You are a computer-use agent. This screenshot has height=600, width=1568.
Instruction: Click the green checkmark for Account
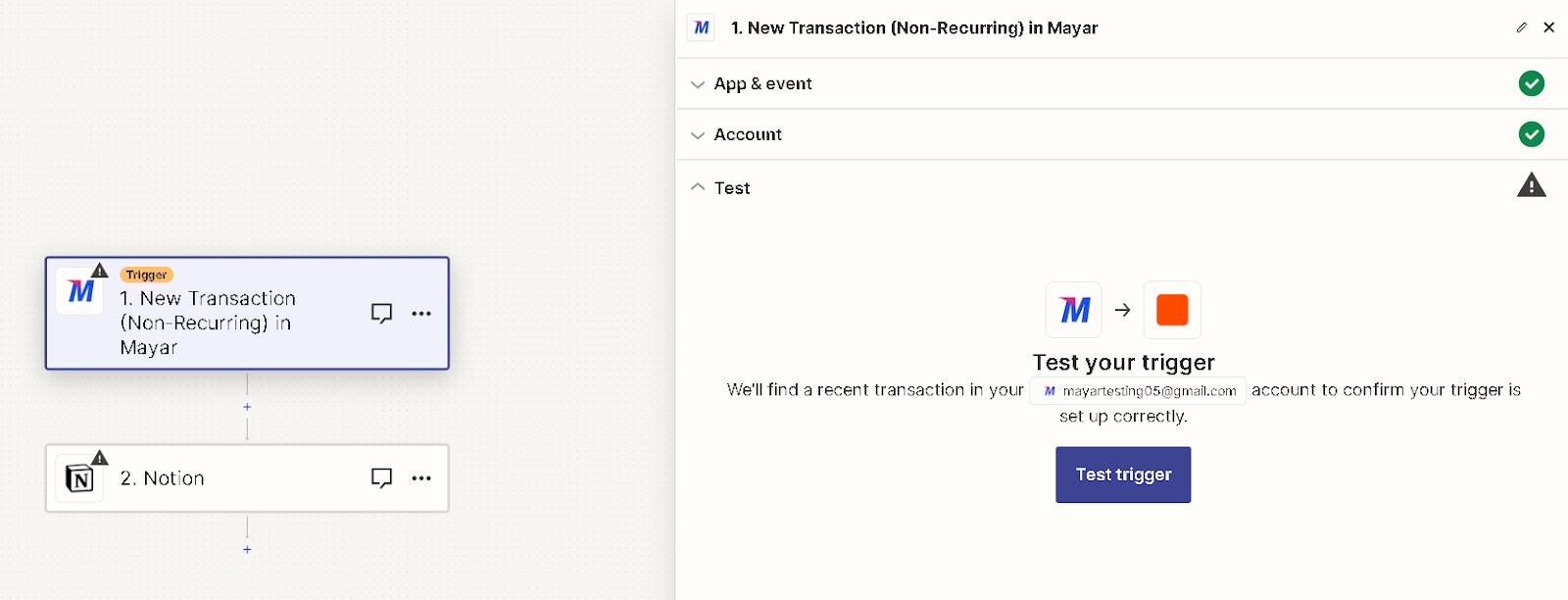point(1531,134)
